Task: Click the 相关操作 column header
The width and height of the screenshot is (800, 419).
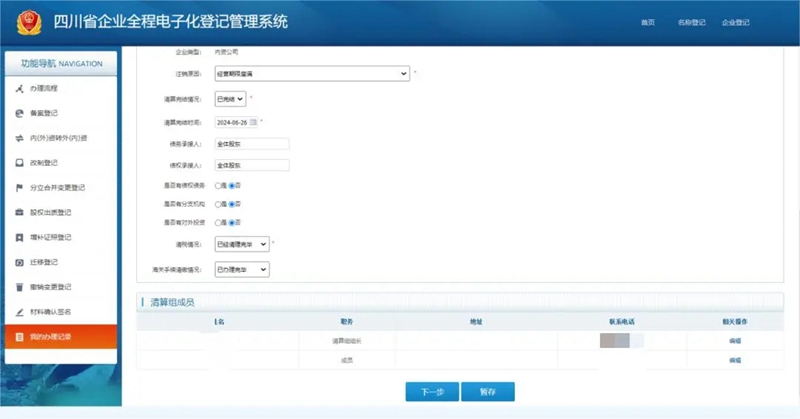Action: (735, 322)
